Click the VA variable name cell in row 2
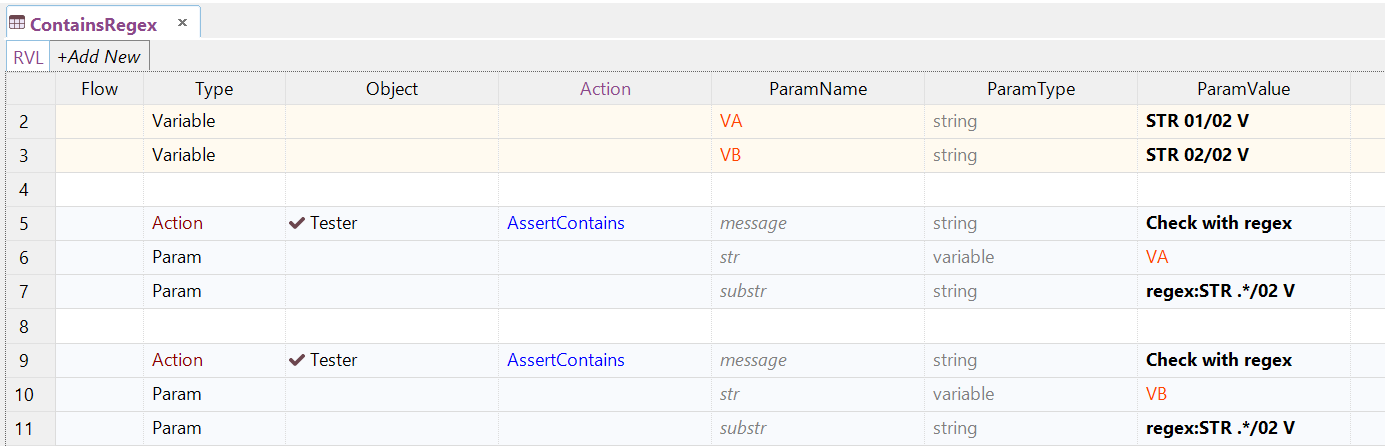Screen dimensions: 1385x446 [731, 122]
